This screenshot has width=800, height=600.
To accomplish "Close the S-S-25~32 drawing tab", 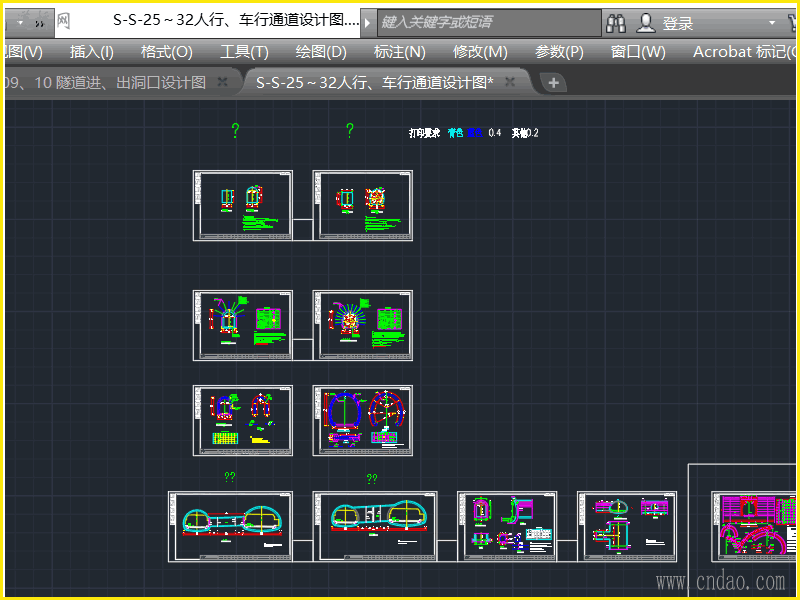I will [510, 82].
